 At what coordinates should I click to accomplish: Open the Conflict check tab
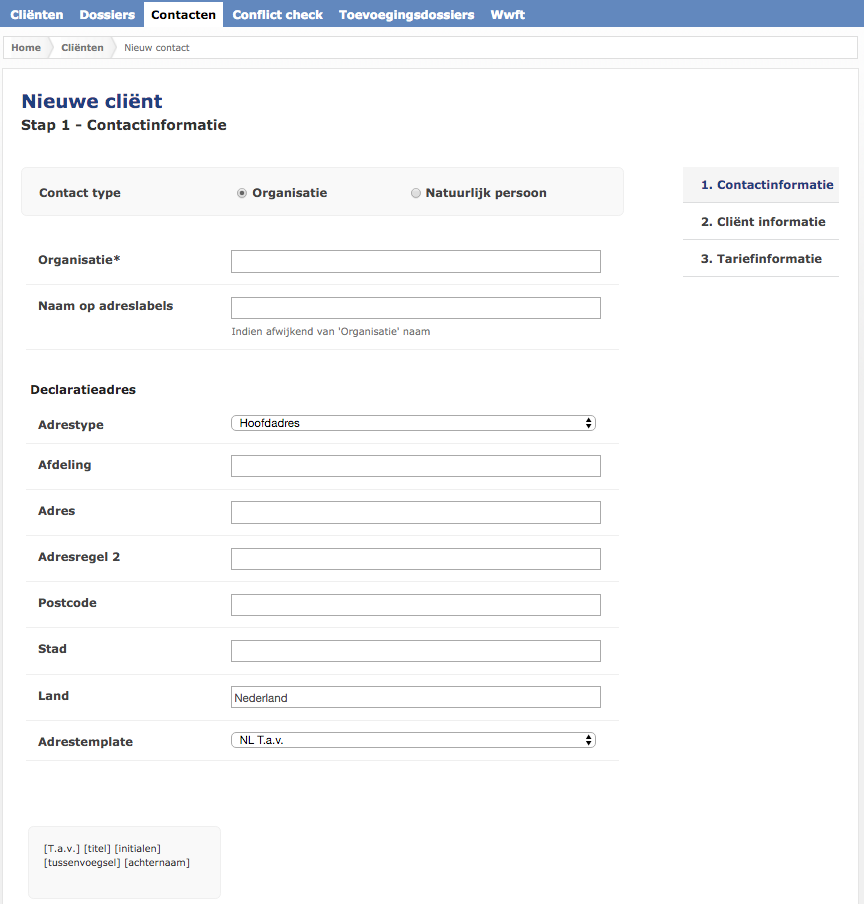(x=277, y=14)
